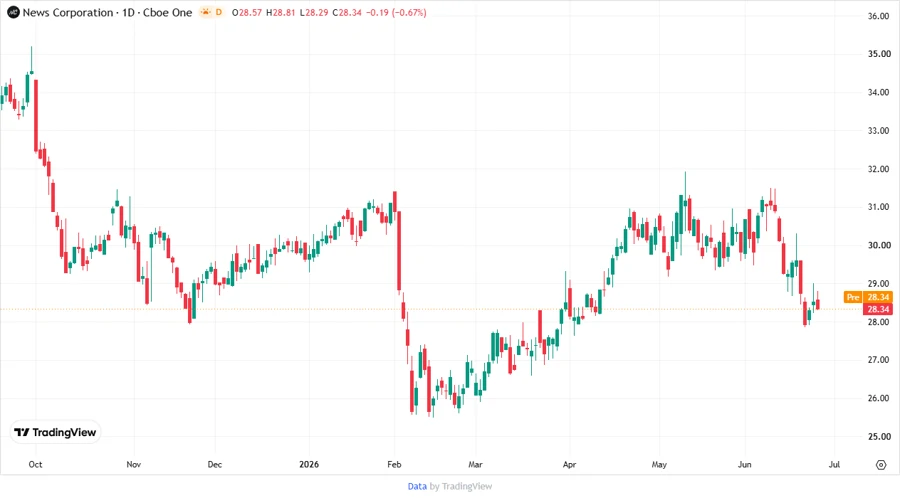Click the 32.00 price axis label
This screenshot has width=900, height=498.
[x=879, y=169]
